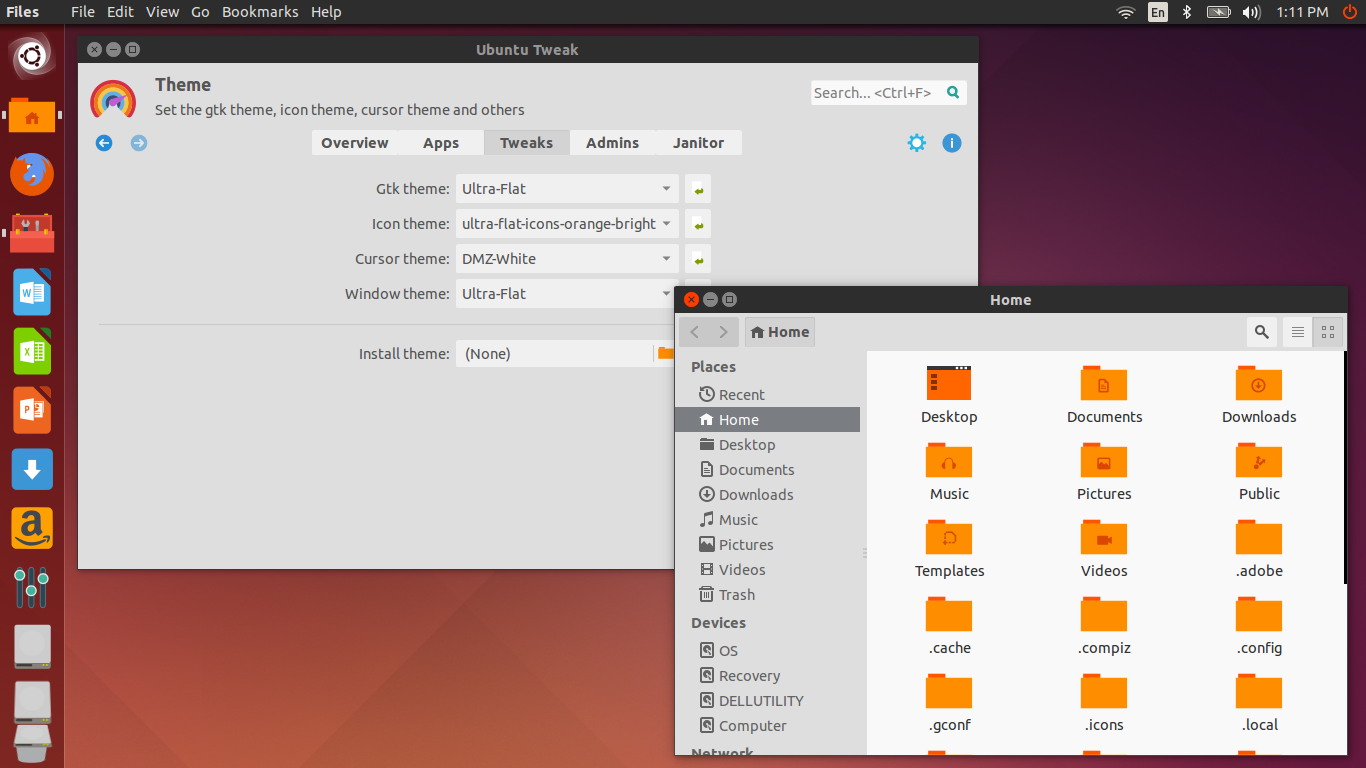Switch Files to icon grid view
The image size is (1366, 768).
(x=1328, y=332)
